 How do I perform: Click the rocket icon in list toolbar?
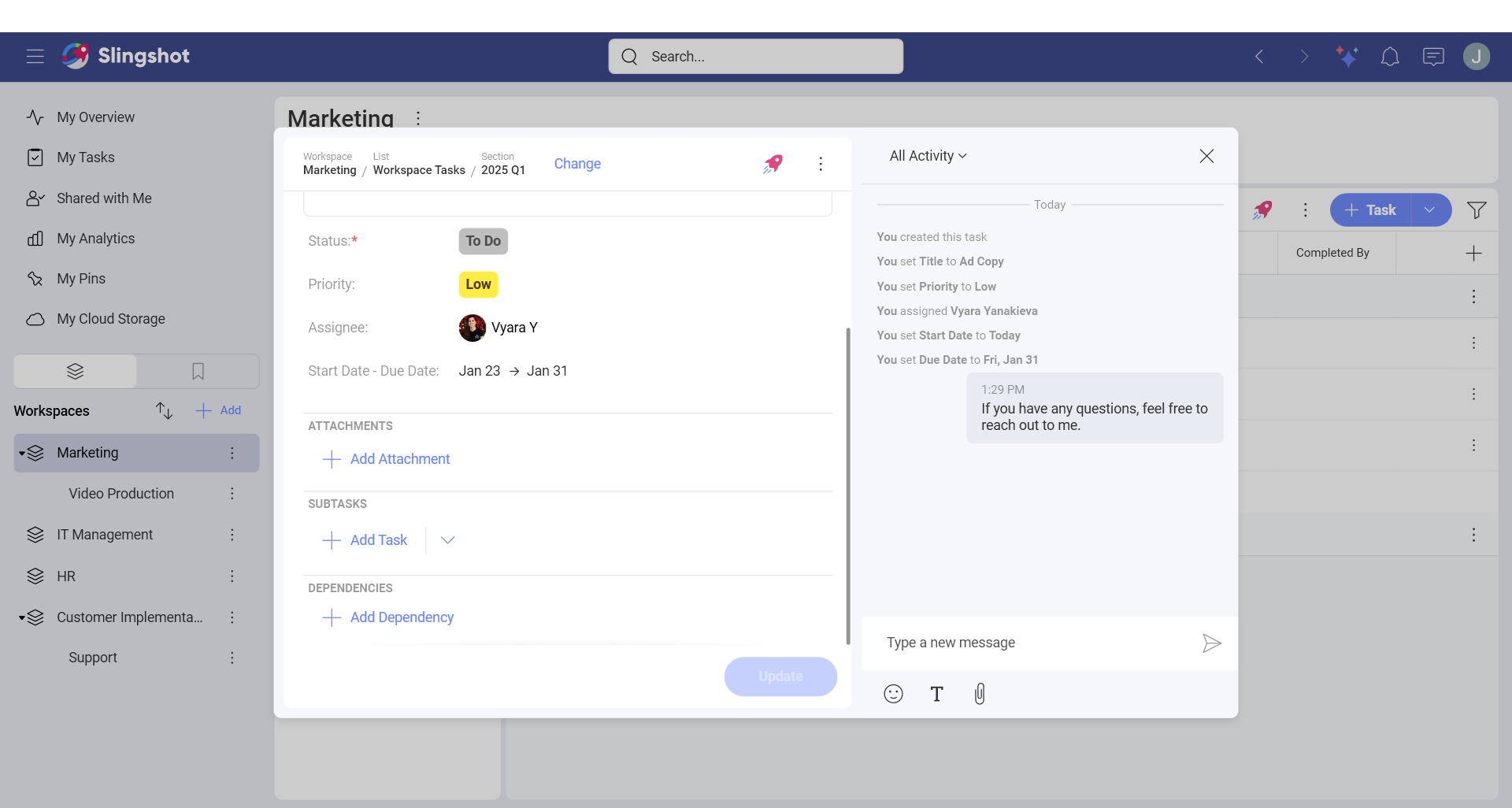(x=1262, y=210)
